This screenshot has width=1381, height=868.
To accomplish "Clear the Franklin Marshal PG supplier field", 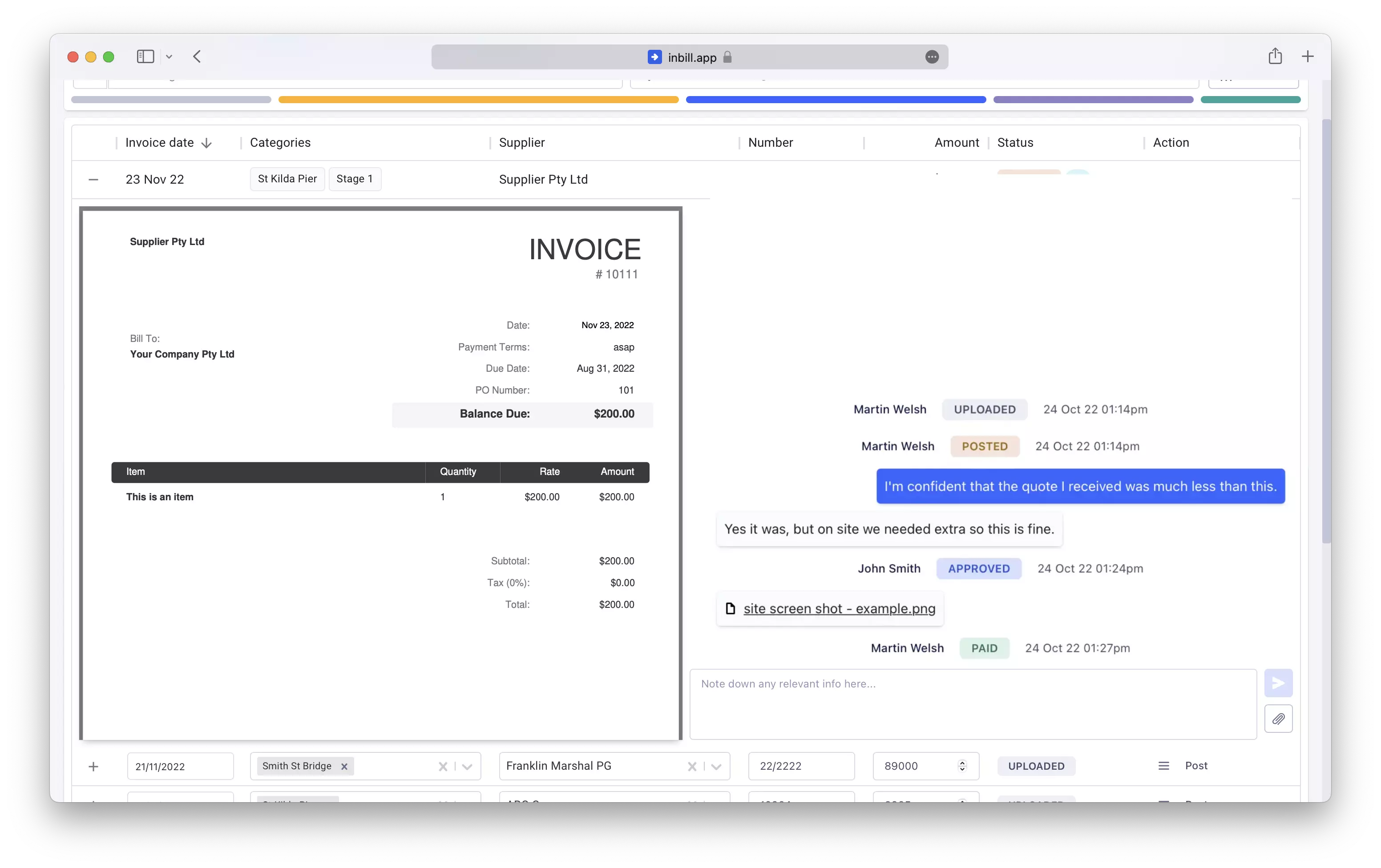I will coord(692,767).
